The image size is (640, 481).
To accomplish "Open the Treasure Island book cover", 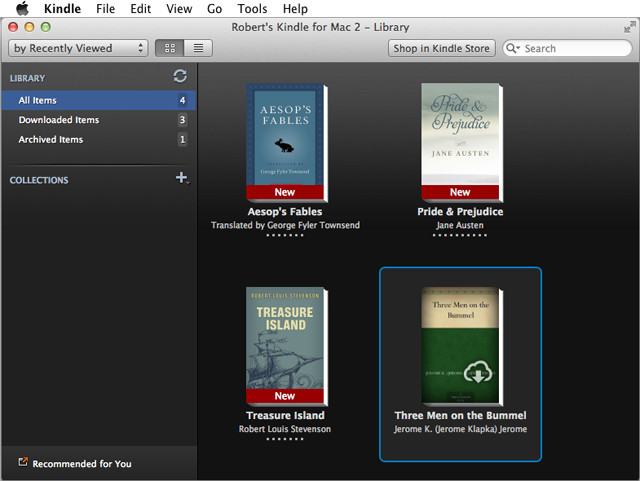I will point(287,346).
